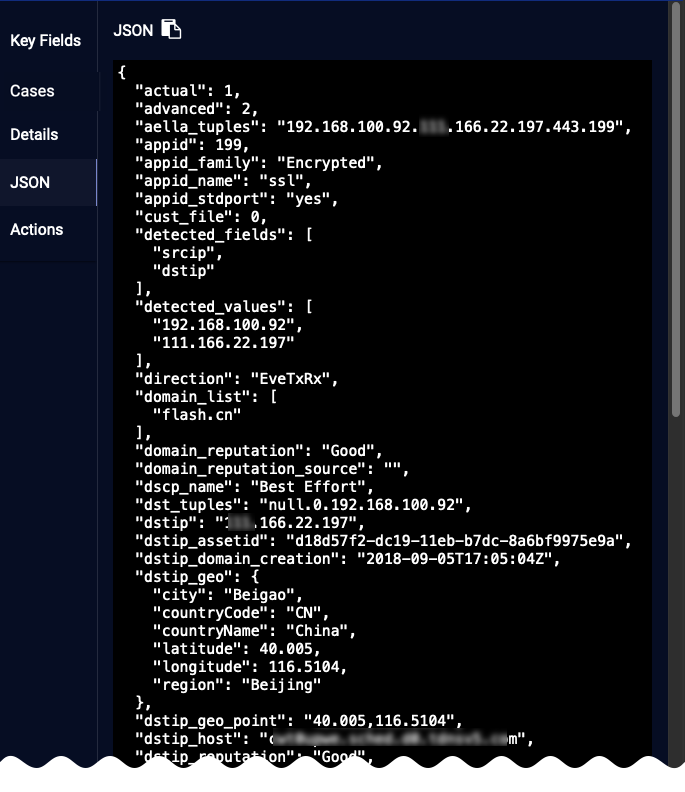Click the "dstip_assetid" value line
The image size is (685, 792).
coord(384,541)
